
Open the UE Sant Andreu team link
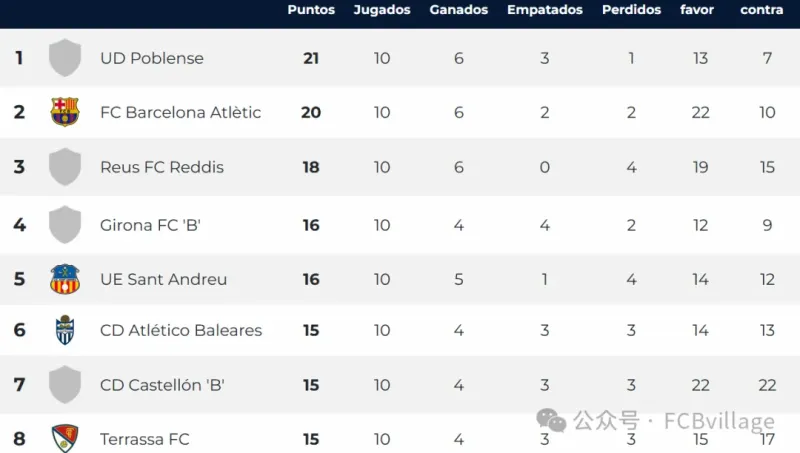point(163,279)
